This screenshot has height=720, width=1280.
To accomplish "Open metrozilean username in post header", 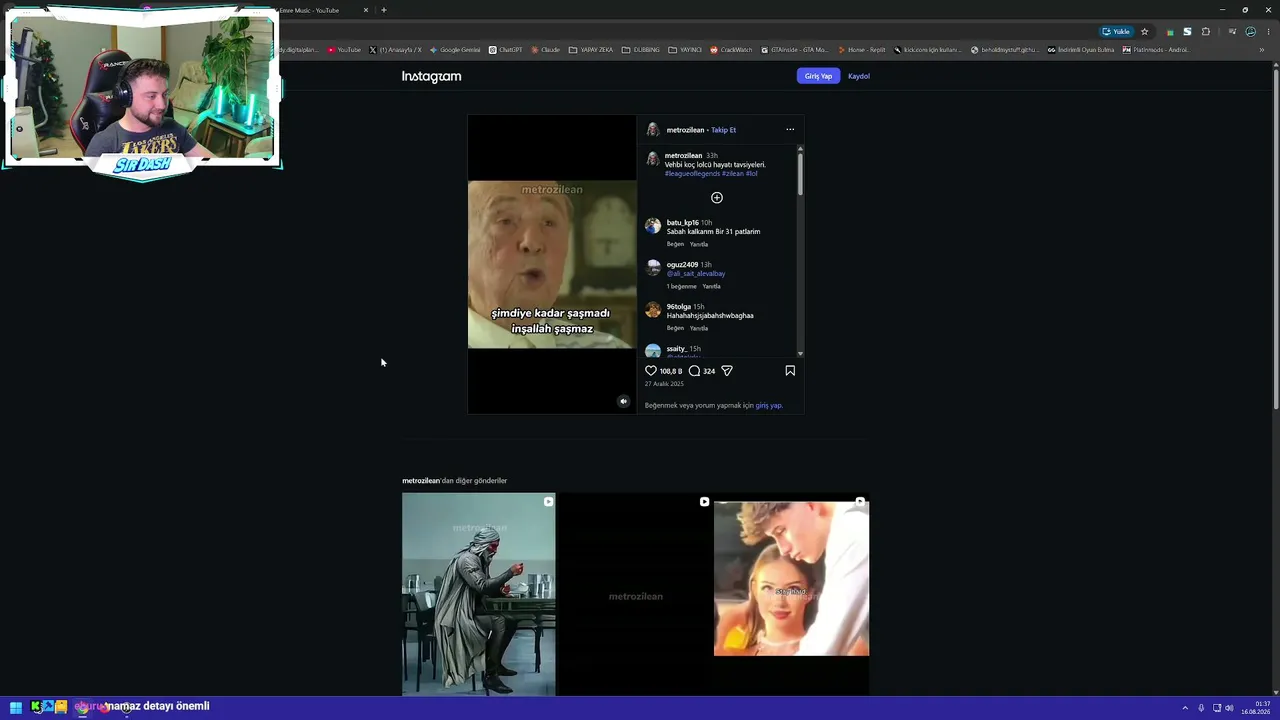I will click(685, 130).
